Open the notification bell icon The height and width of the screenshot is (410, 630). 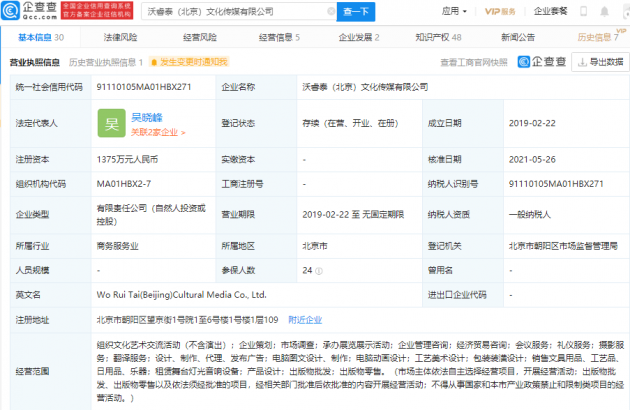(x=604, y=11)
